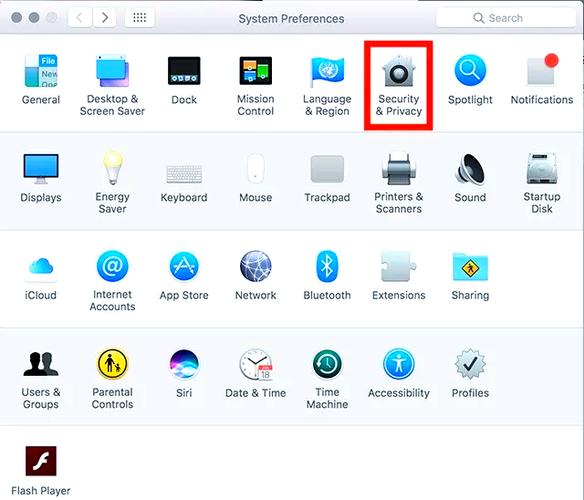Open Spotlight preferences
Screen dimensions: 584x500
[x=470, y=80]
